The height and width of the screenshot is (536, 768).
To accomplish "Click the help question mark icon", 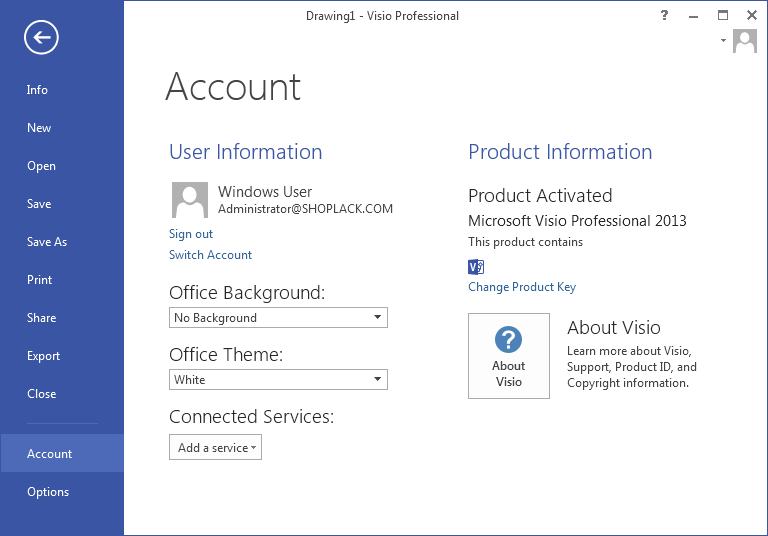I will click(664, 15).
